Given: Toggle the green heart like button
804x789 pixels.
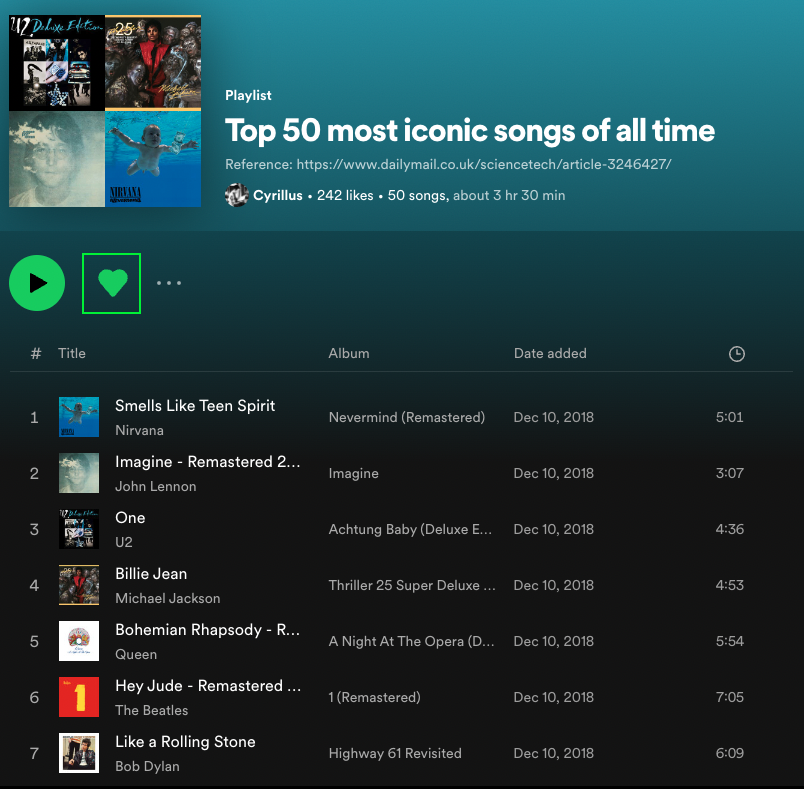Looking at the screenshot, I should coord(112,283).
